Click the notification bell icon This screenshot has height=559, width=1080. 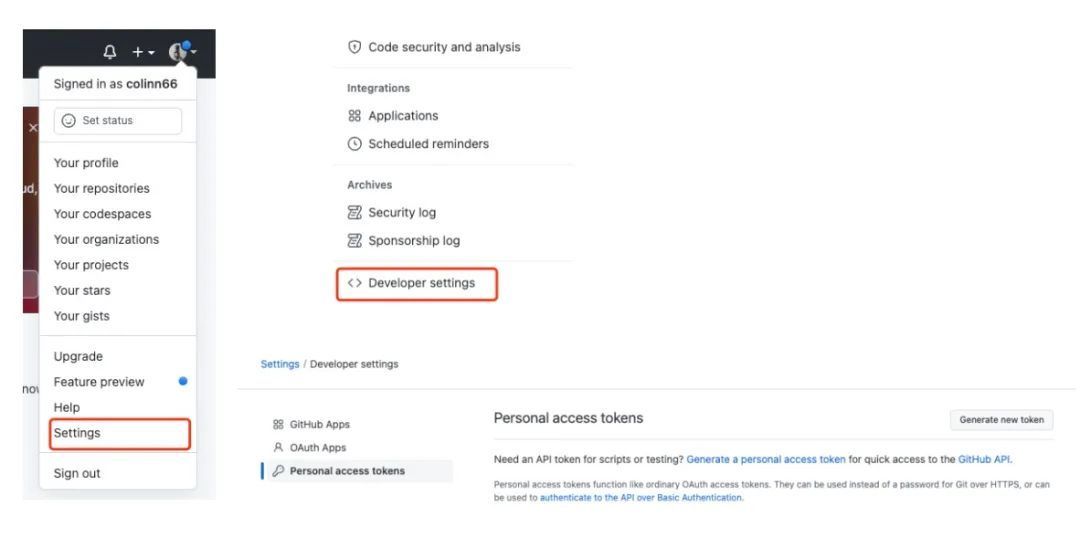tap(110, 52)
